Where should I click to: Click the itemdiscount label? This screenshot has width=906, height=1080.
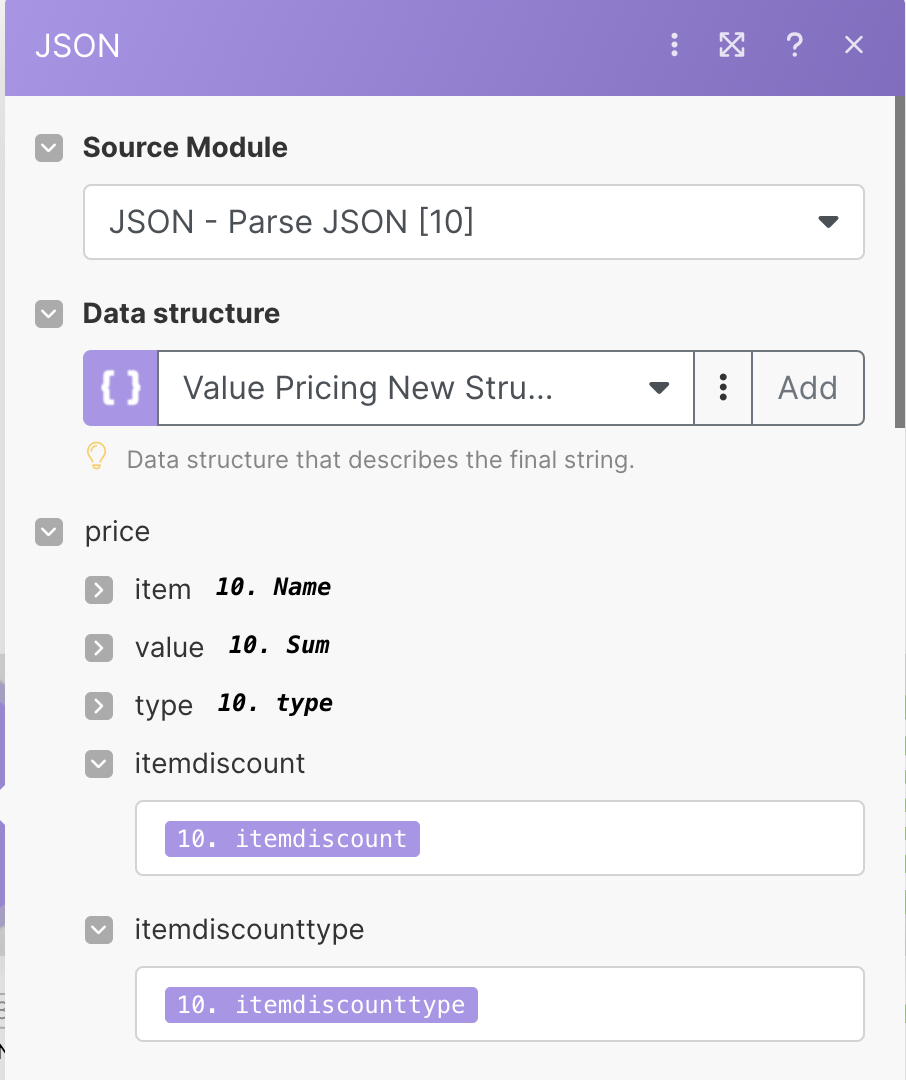pos(220,763)
